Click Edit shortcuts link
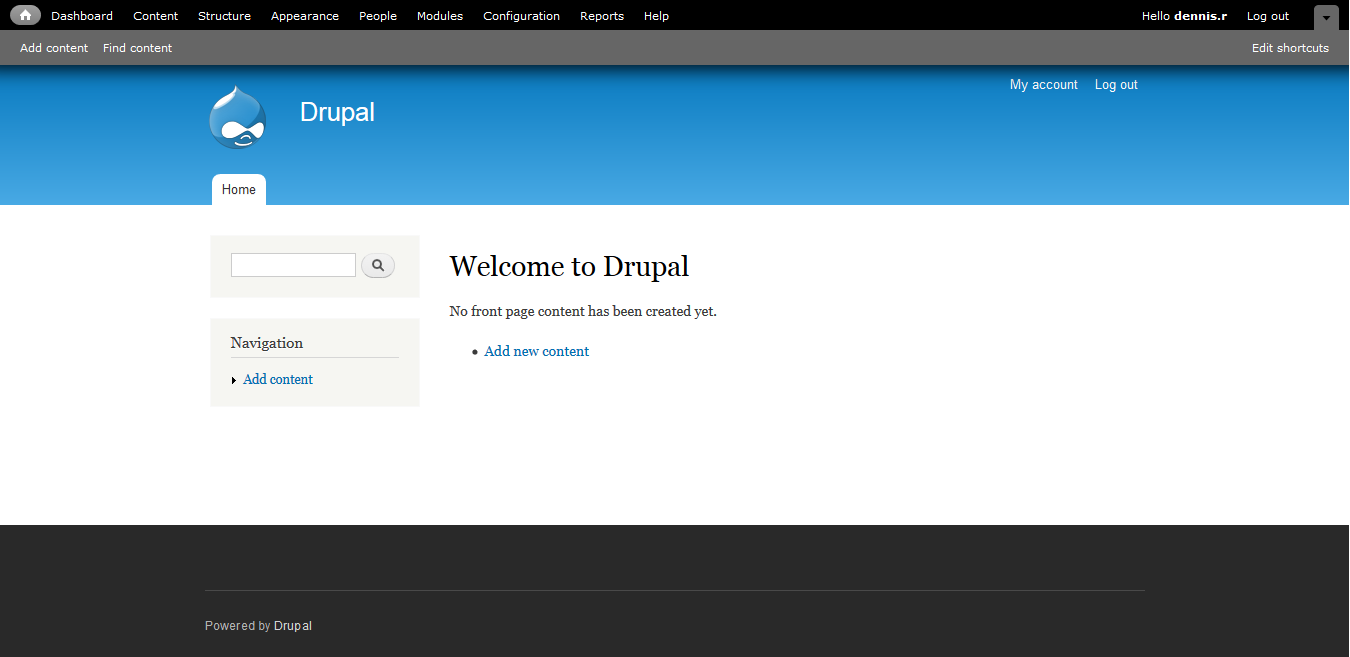 pos(1290,48)
